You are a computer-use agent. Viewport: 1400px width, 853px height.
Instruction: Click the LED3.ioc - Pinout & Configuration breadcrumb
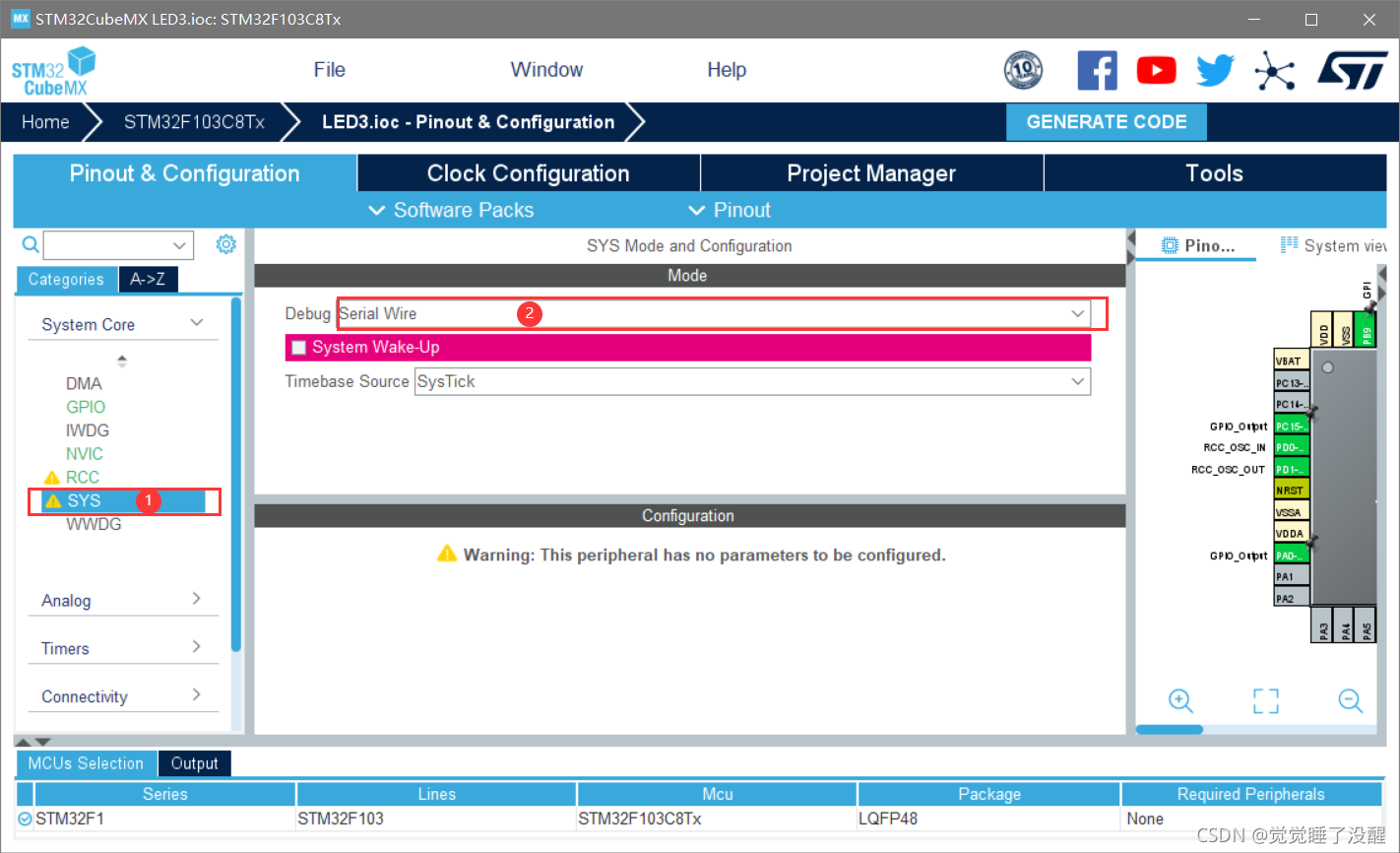pyautogui.click(x=469, y=122)
